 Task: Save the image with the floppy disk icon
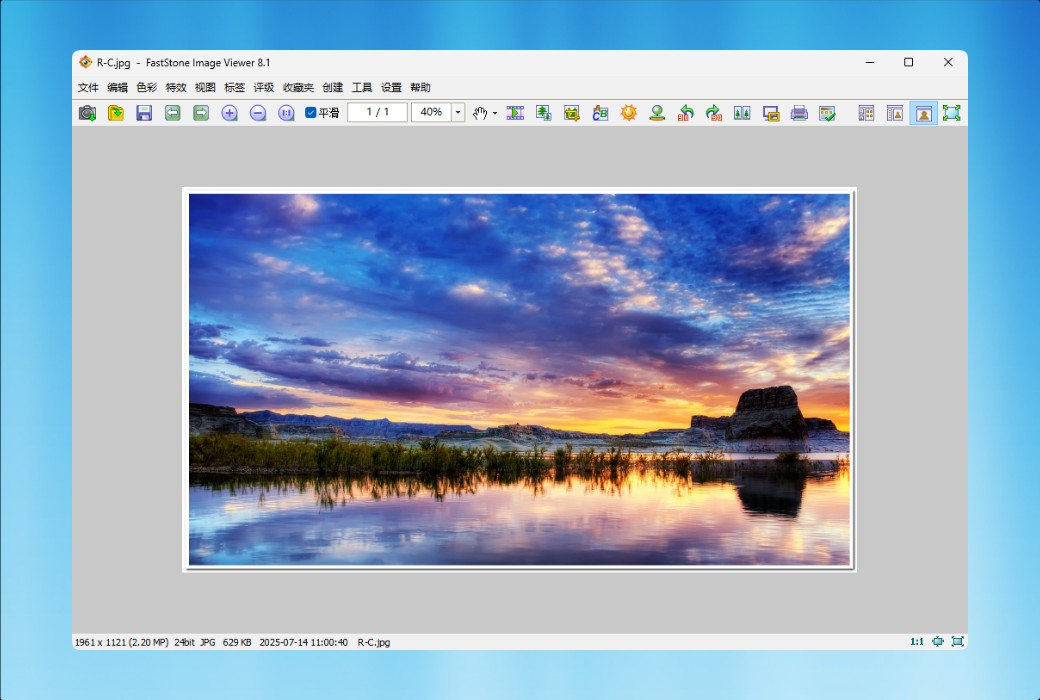pyautogui.click(x=144, y=113)
